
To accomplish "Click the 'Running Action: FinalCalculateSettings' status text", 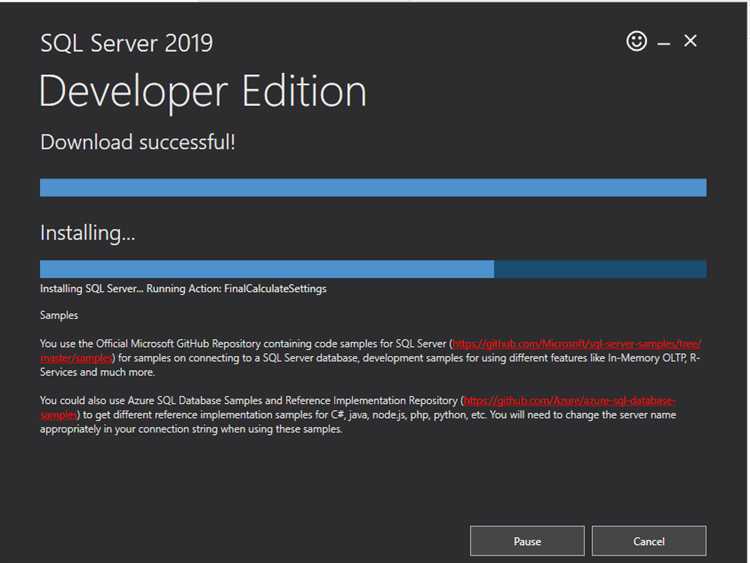I will click(x=237, y=289).
